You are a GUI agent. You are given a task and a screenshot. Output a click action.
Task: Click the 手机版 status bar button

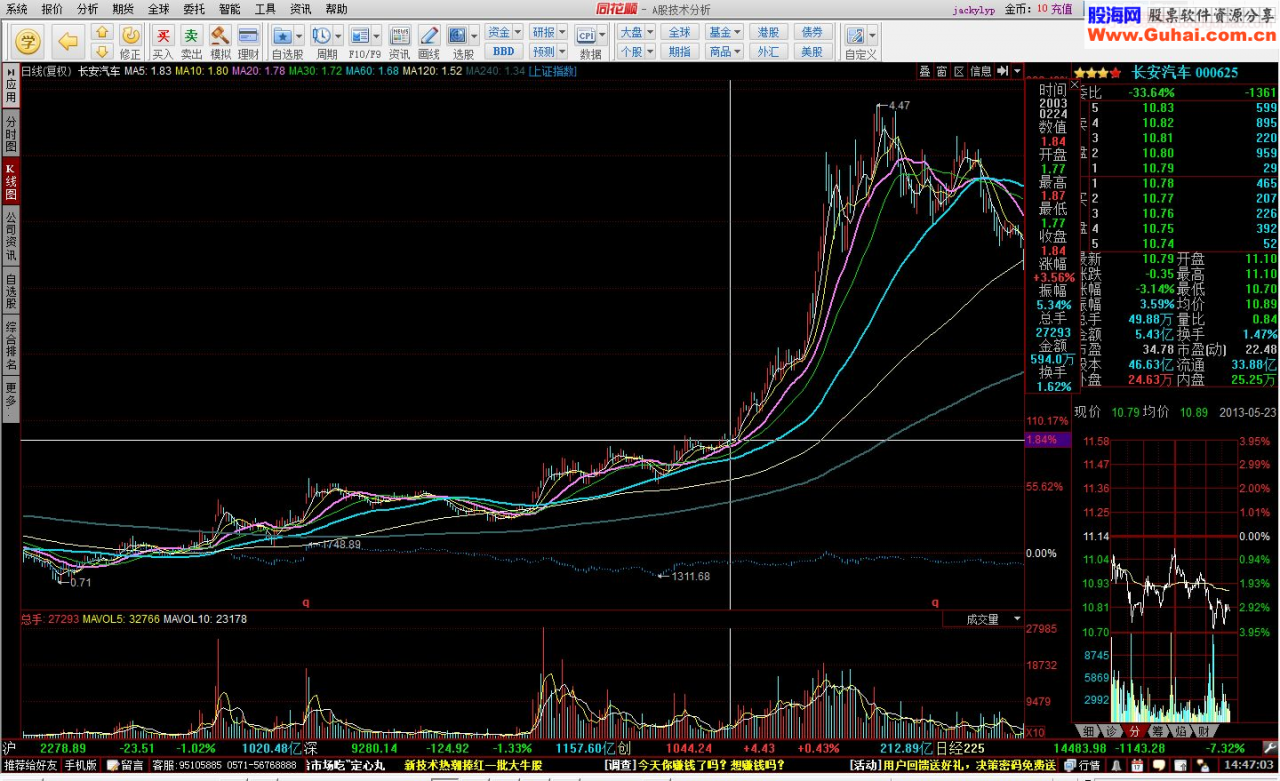(81, 765)
